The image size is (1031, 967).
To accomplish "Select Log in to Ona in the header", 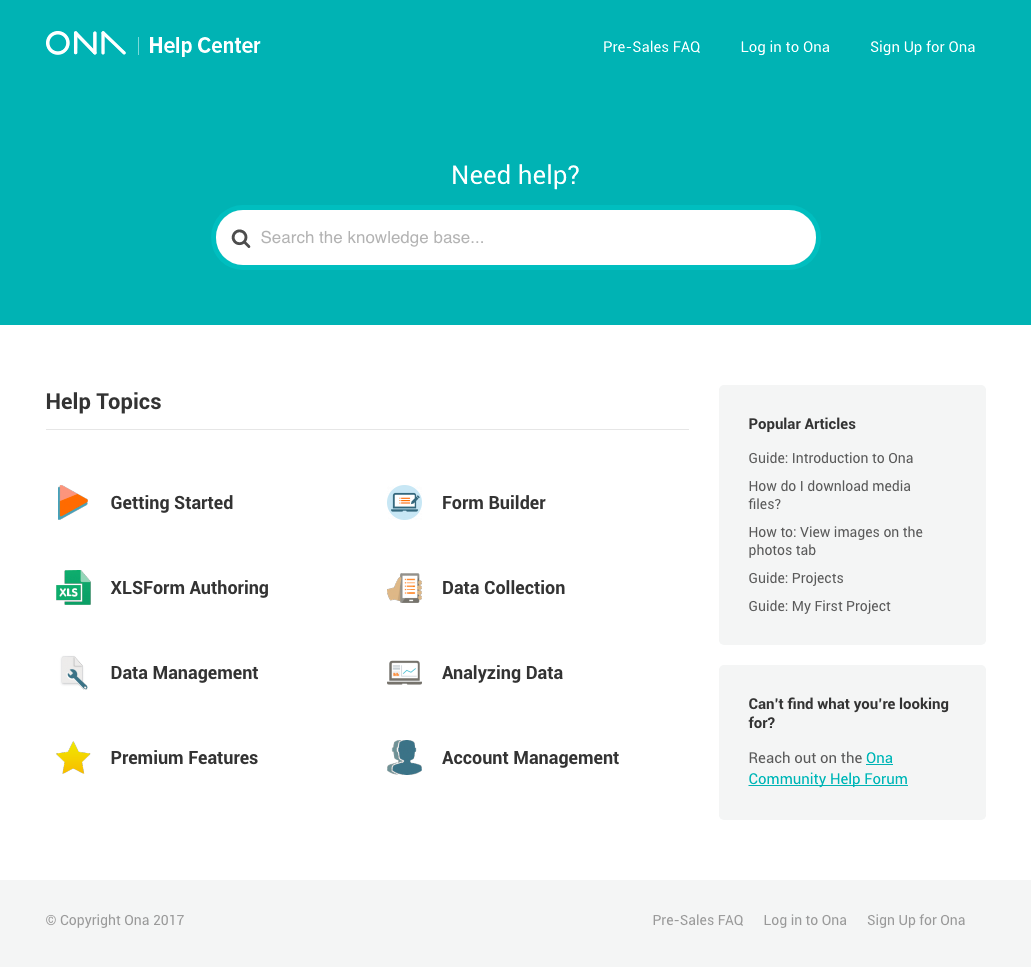I will coord(785,47).
